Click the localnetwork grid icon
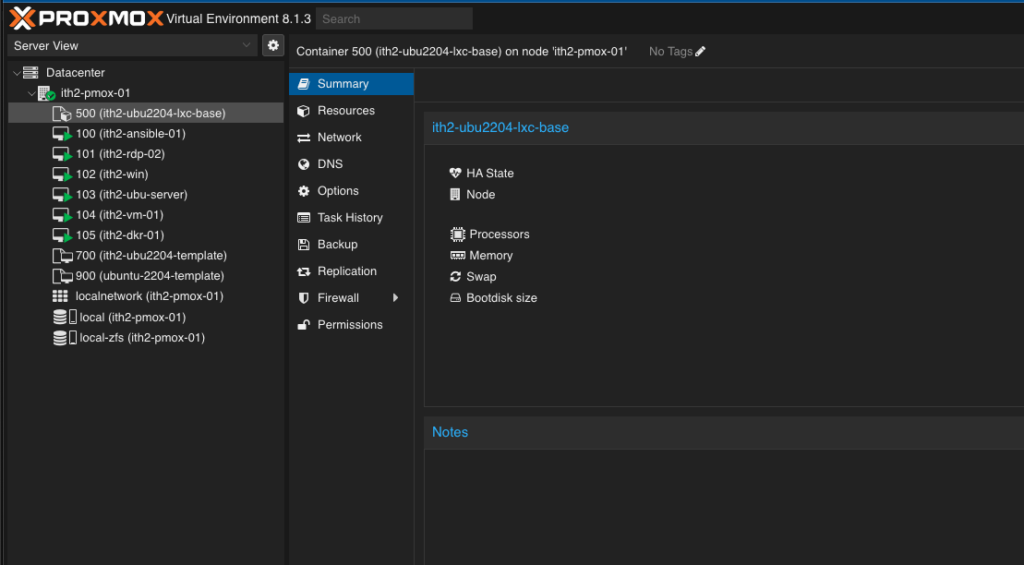Screen dimensions: 1024x565 pyautogui.click(x=60, y=296)
